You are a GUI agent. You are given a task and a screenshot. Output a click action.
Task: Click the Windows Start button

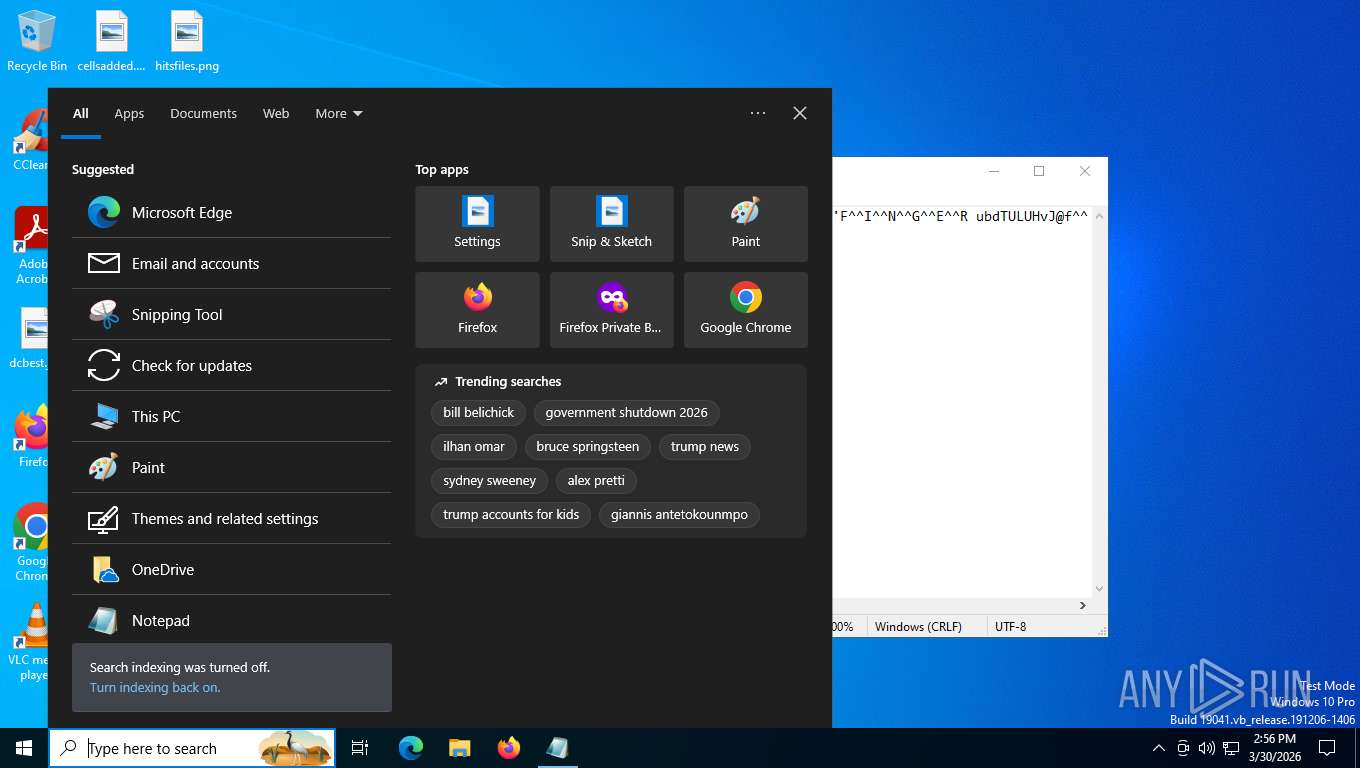(24, 748)
